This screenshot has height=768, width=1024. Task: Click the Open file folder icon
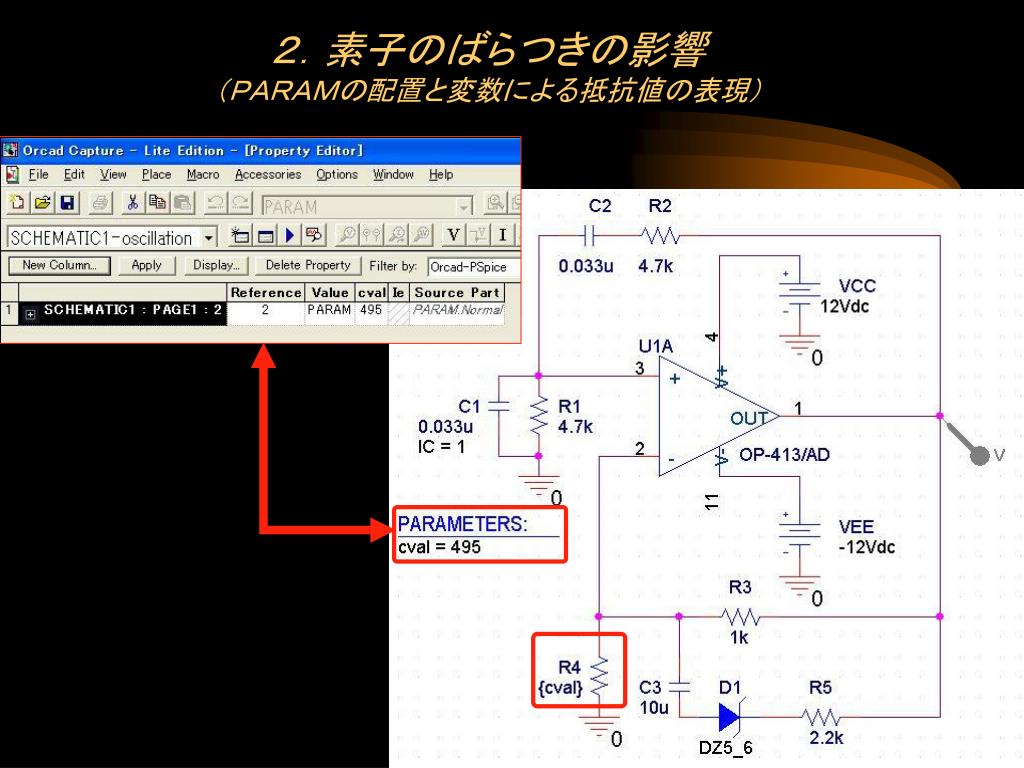pyautogui.click(x=42, y=203)
